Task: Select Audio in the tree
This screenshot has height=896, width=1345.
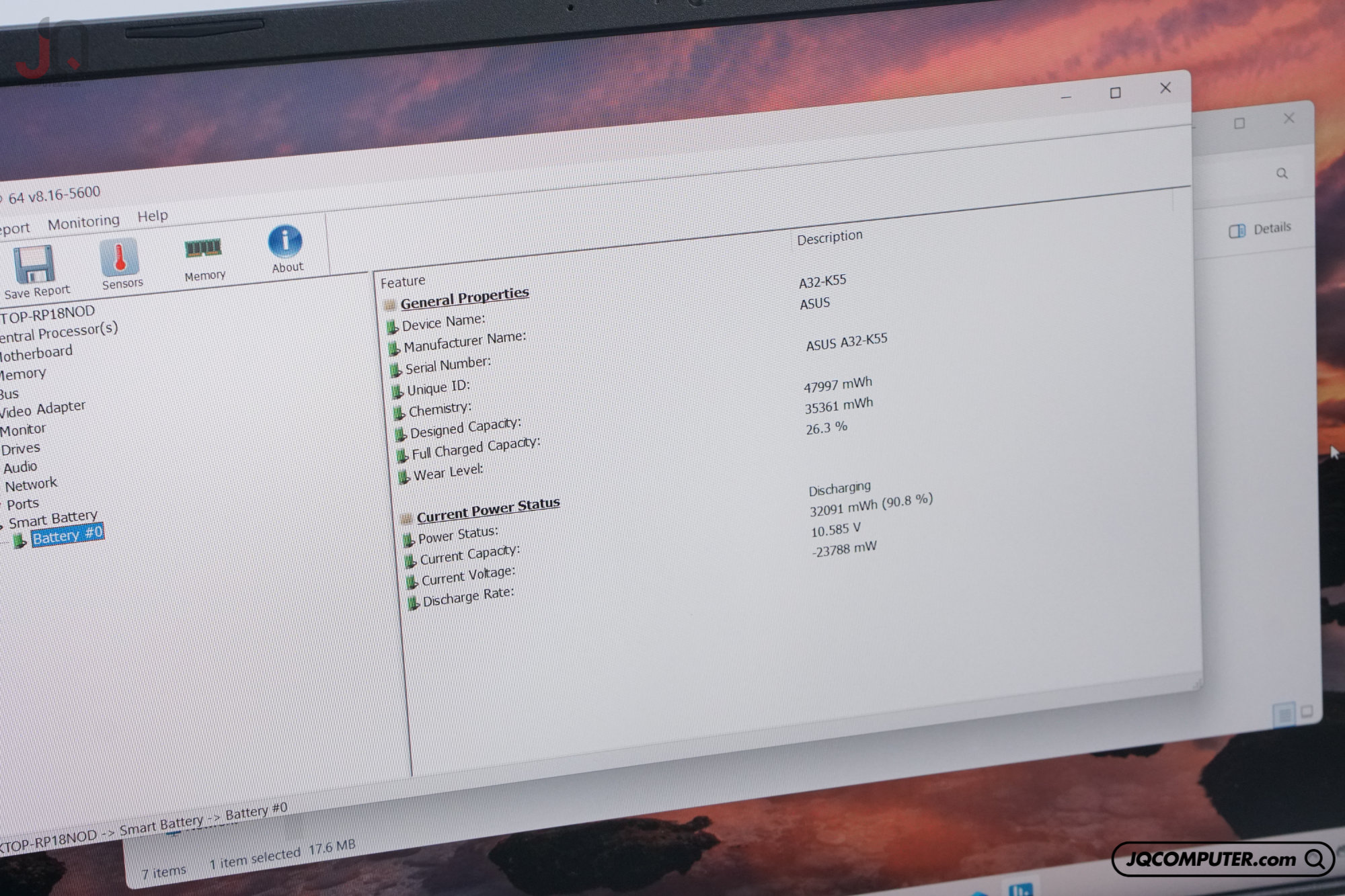Action: 20,466
